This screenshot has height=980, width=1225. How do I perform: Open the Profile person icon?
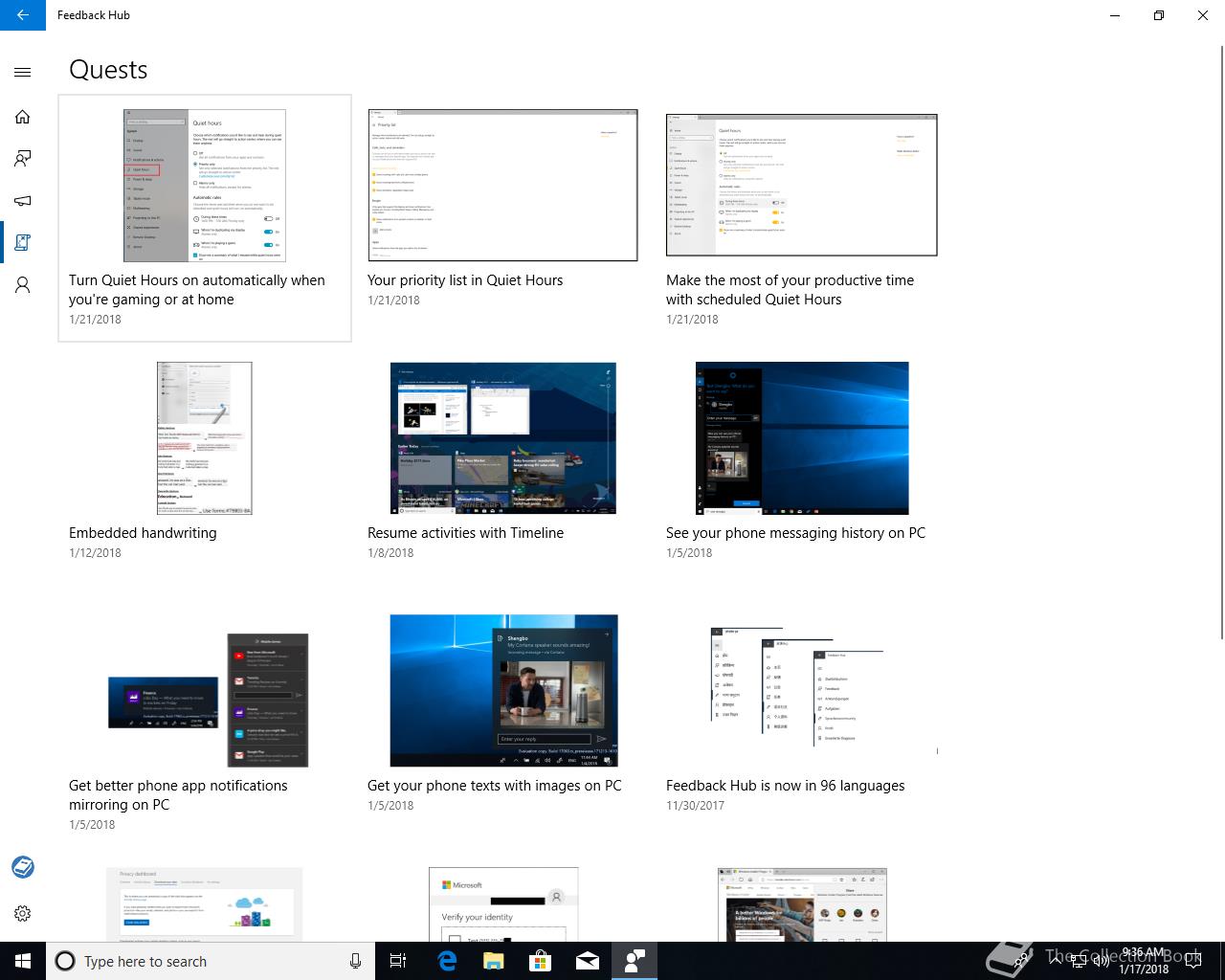[23, 285]
